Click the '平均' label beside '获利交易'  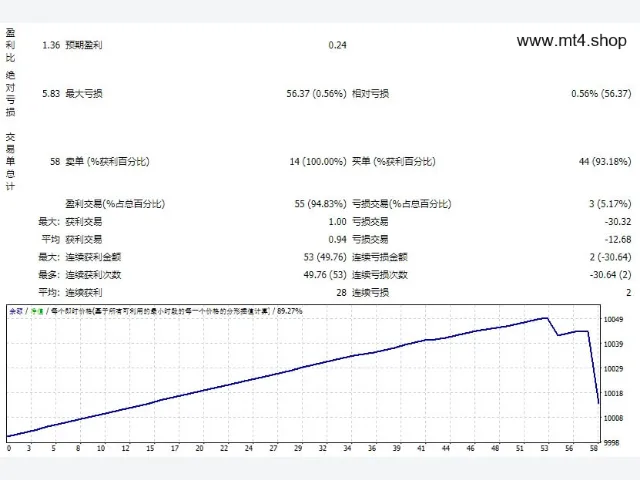tap(50, 239)
